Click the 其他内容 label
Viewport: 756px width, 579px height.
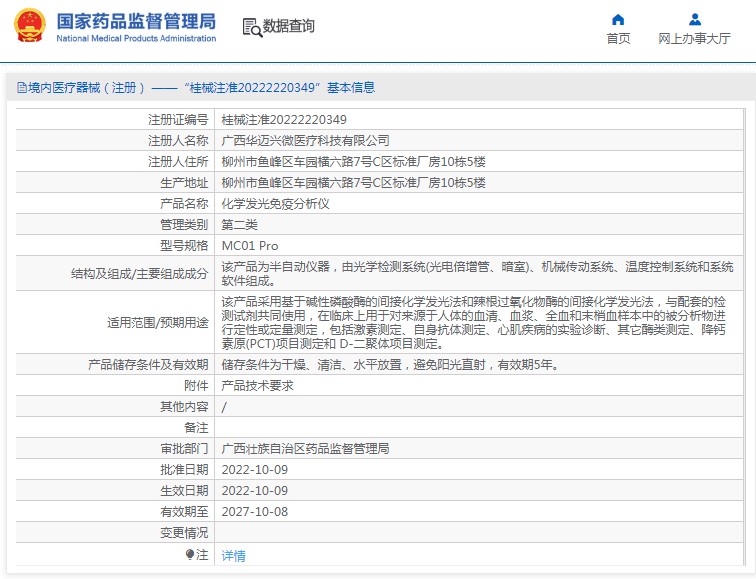(x=184, y=407)
